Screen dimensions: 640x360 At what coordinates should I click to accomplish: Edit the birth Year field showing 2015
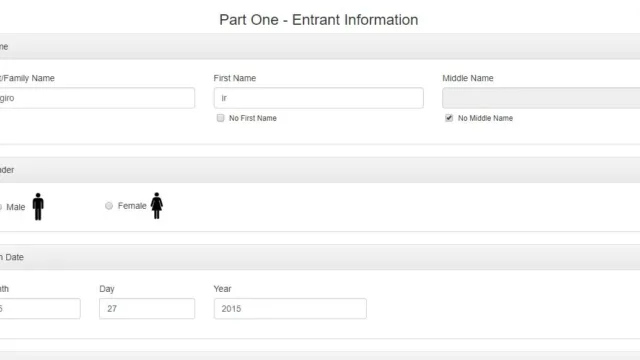coord(290,309)
